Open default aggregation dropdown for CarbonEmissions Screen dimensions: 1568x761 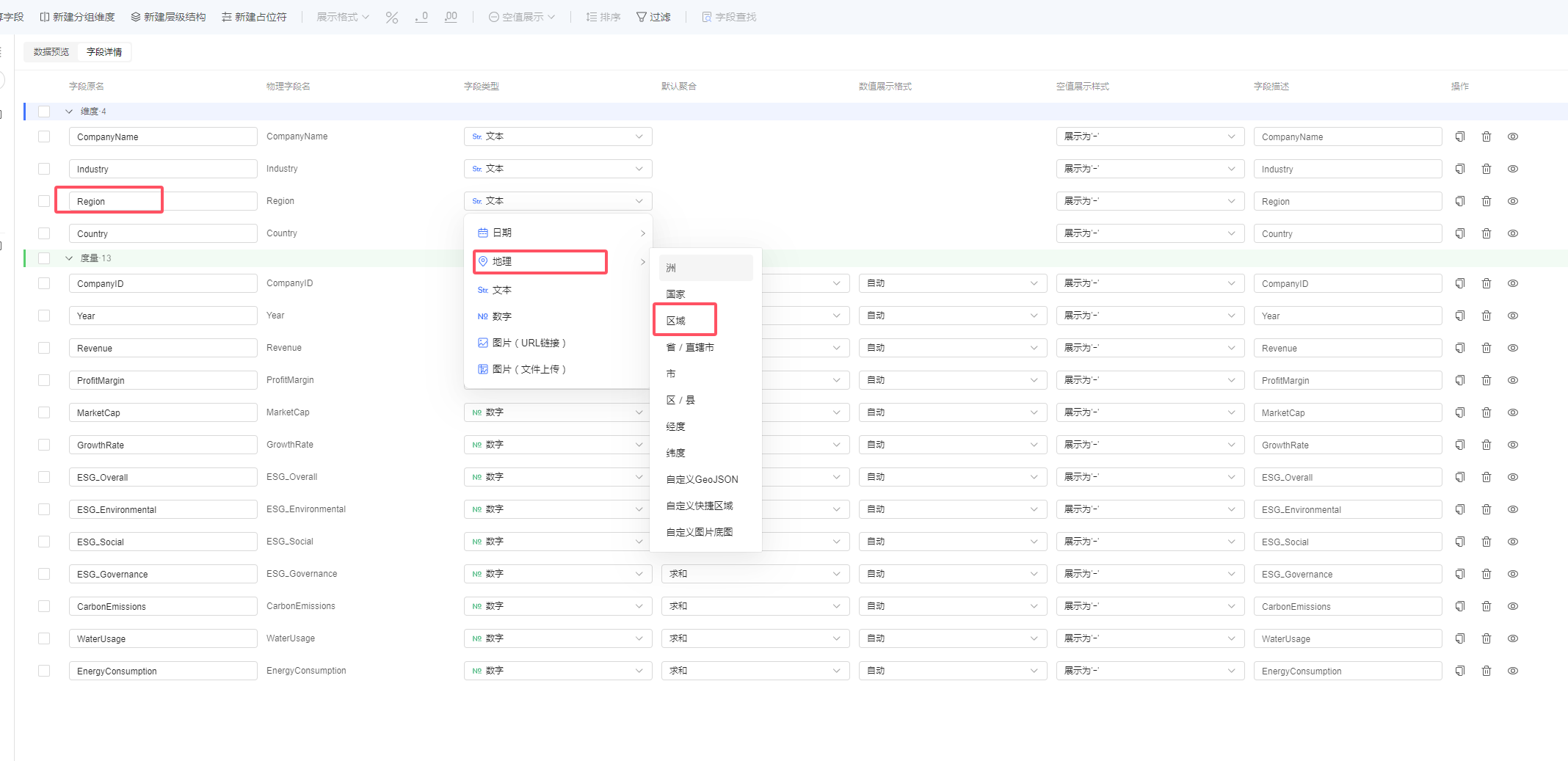755,606
